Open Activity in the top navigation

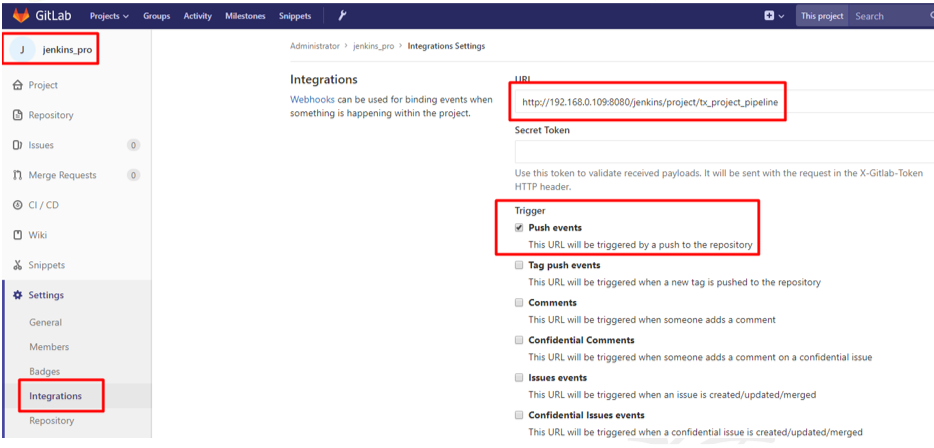tap(198, 16)
